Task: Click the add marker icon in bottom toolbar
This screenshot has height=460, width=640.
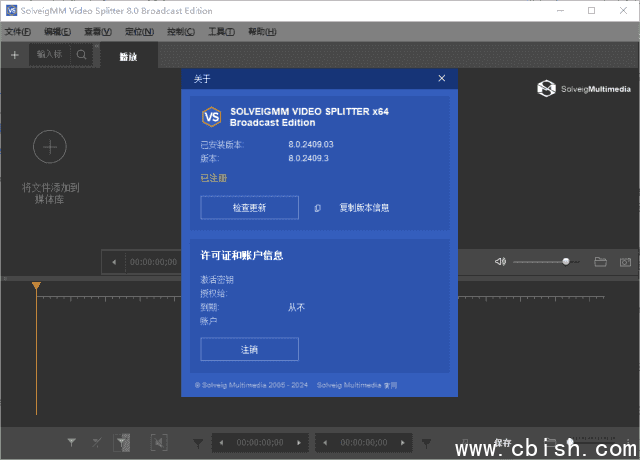Action: 71,442
